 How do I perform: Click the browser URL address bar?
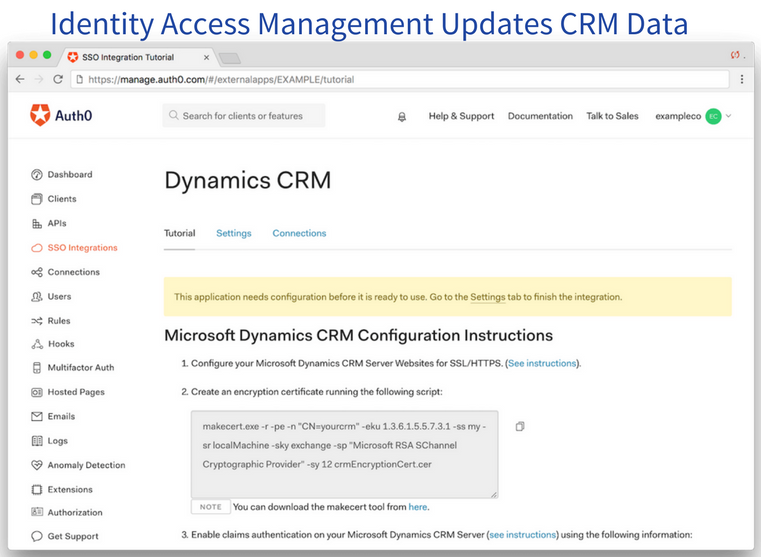[400, 79]
